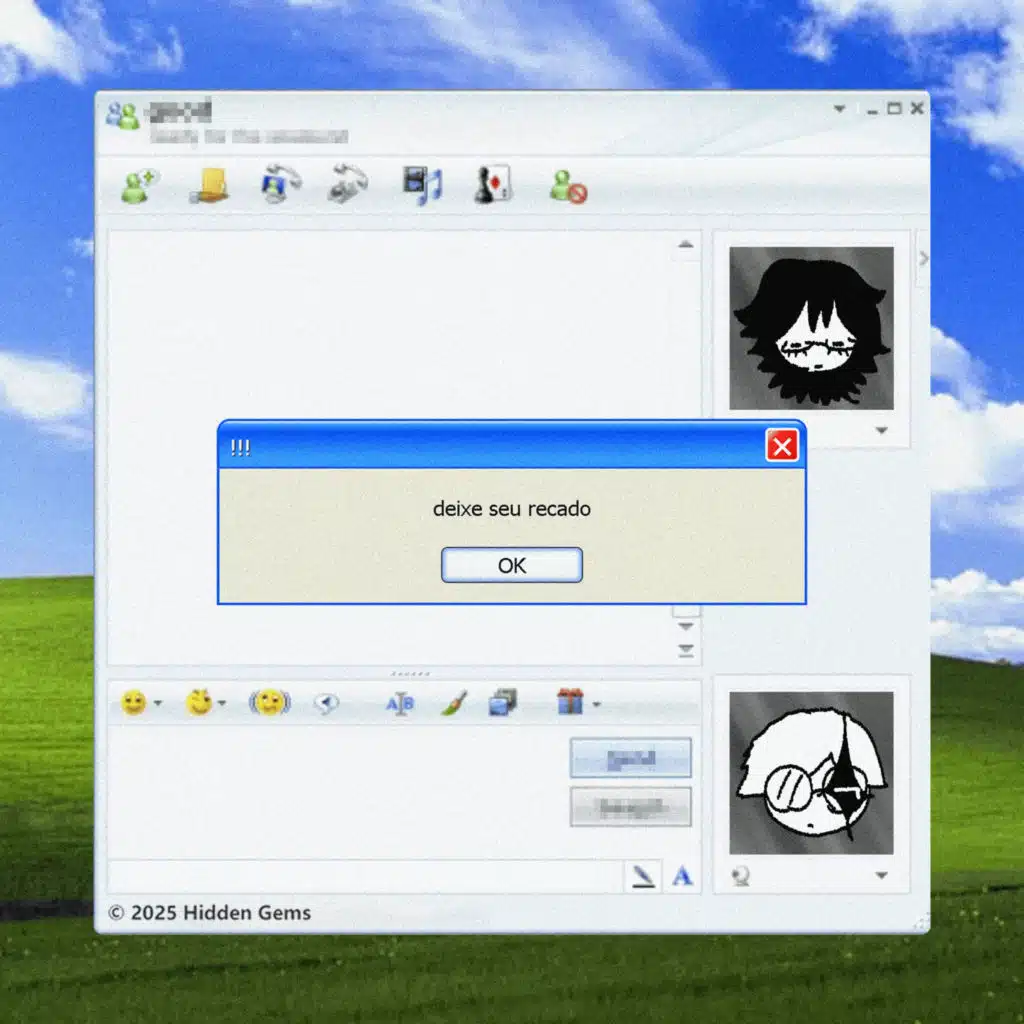Click the message text input area
1024x1024 pixels.
335,790
